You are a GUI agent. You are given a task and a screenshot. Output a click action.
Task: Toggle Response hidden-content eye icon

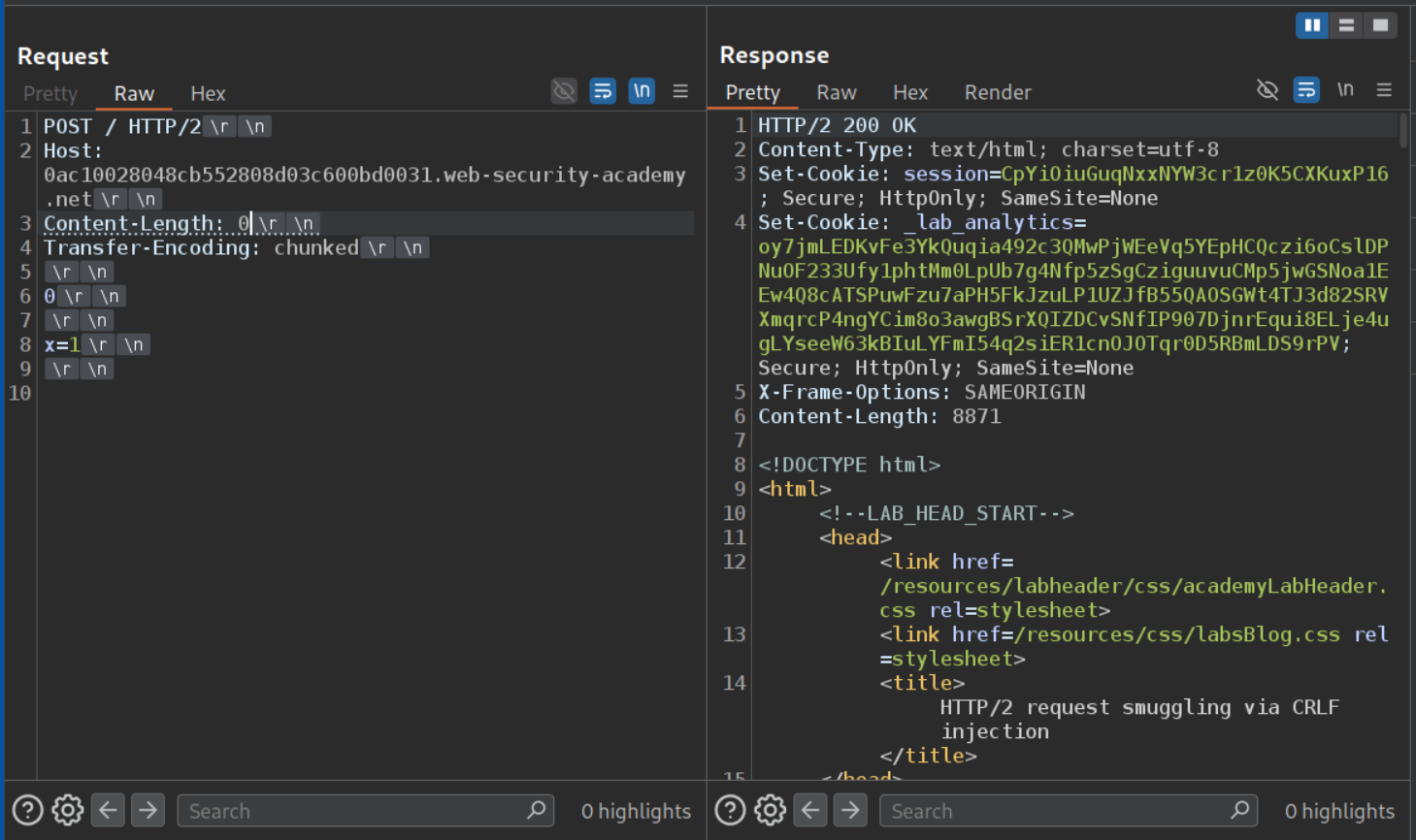pos(1268,90)
